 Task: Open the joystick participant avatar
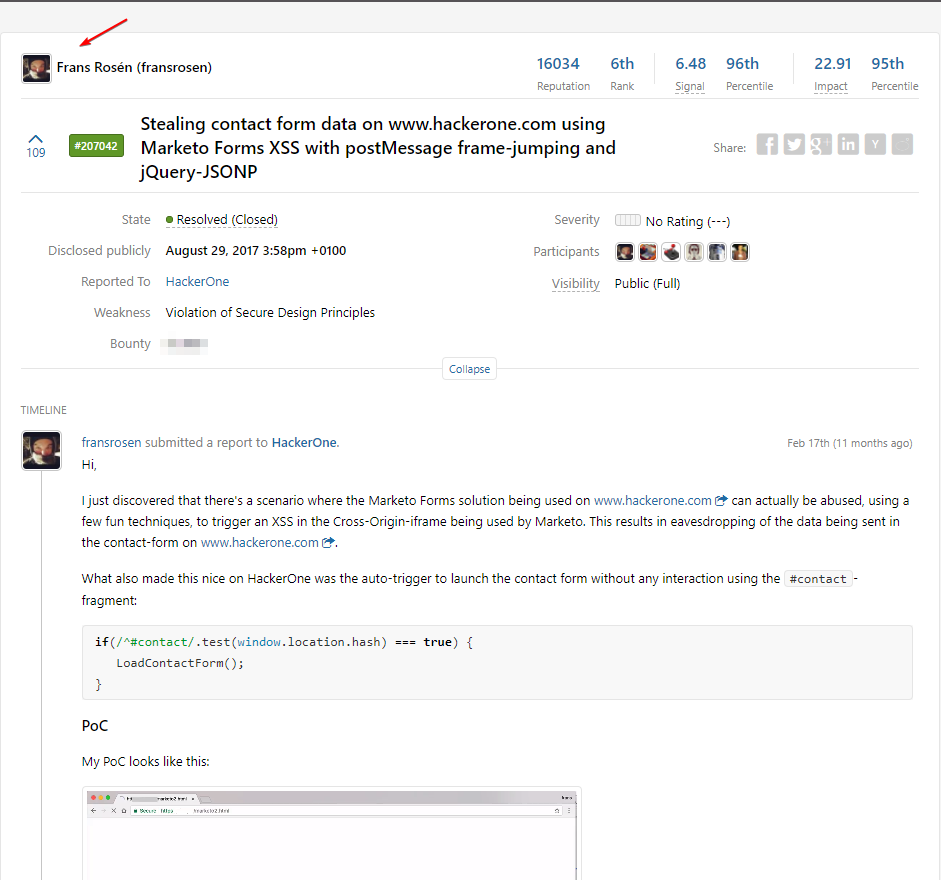point(671,252)
